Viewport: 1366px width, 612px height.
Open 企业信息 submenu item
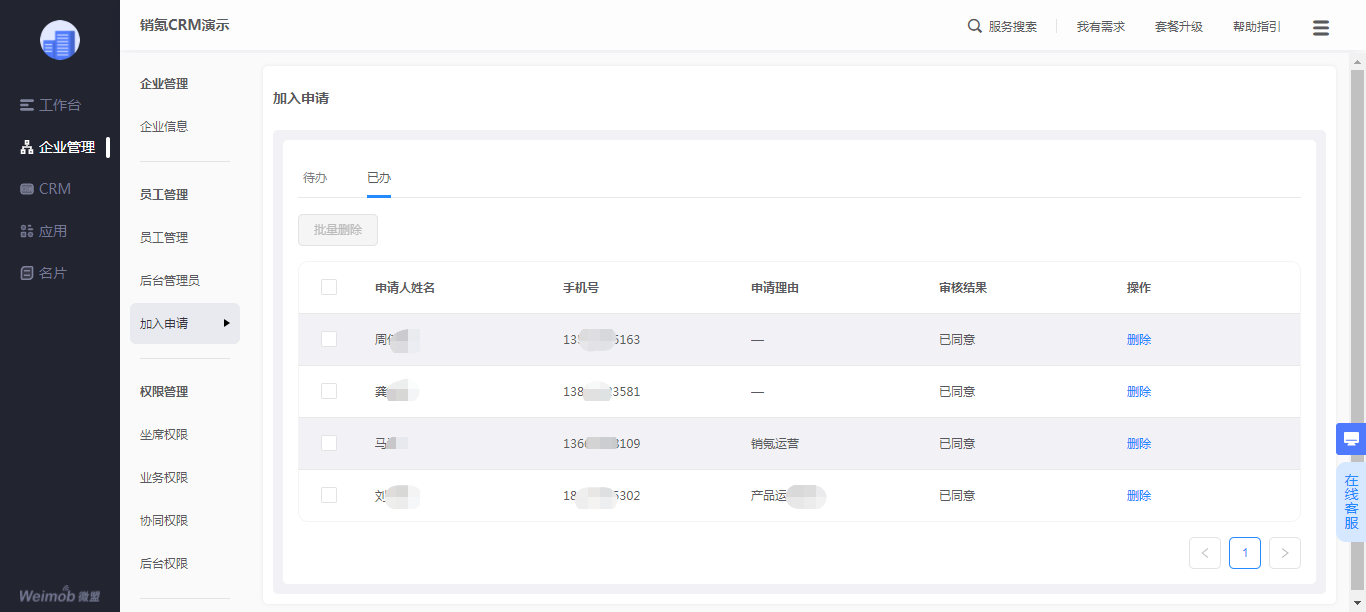(x=164, y=127)
